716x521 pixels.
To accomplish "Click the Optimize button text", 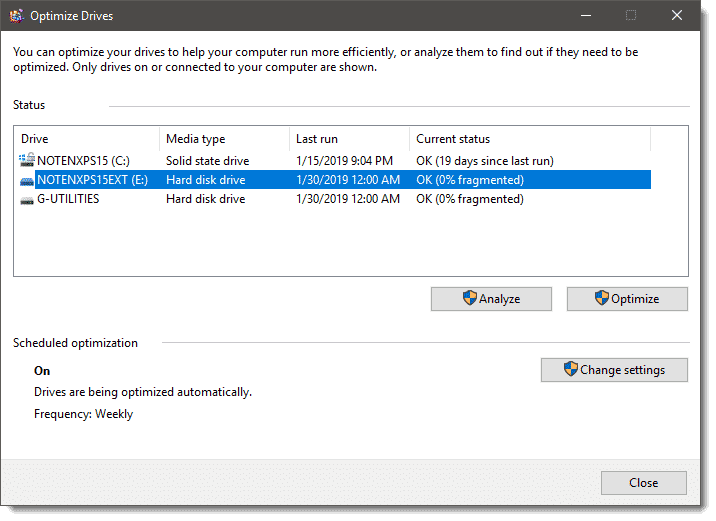I will (x=635, y=298).
